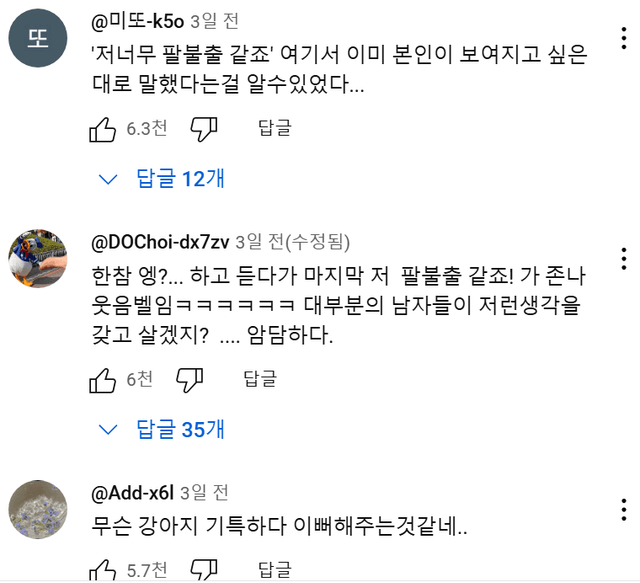Open @Add-x6l channel via username

(133, 492)
